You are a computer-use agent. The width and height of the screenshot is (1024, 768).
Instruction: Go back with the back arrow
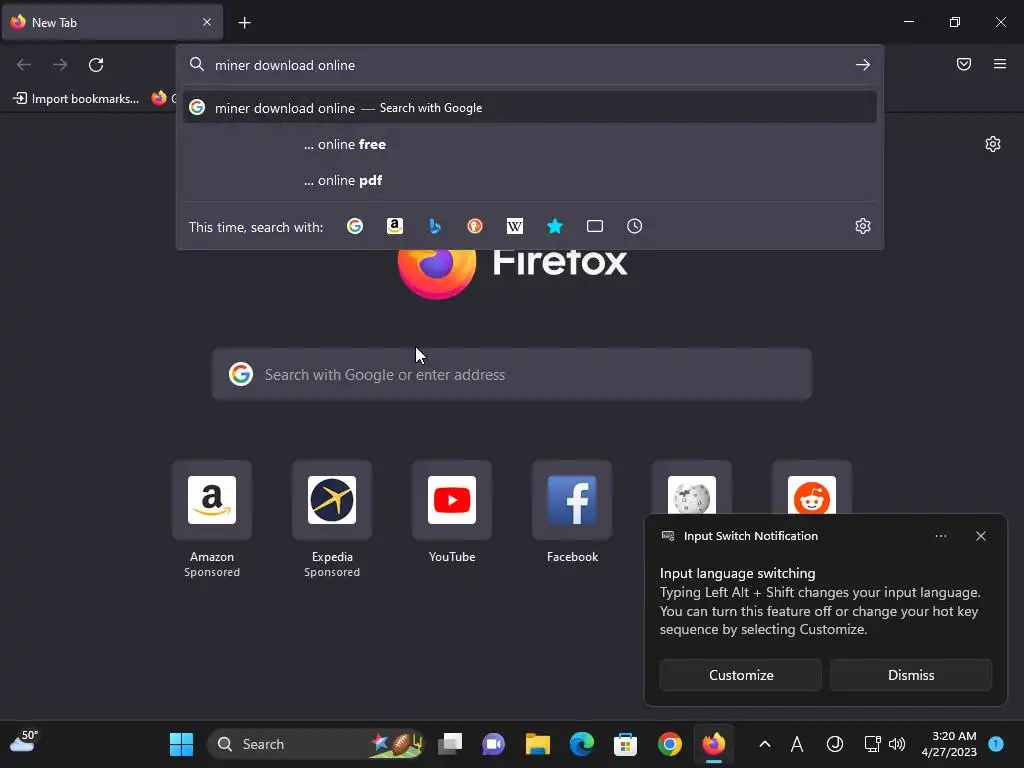tap(24, 65)
